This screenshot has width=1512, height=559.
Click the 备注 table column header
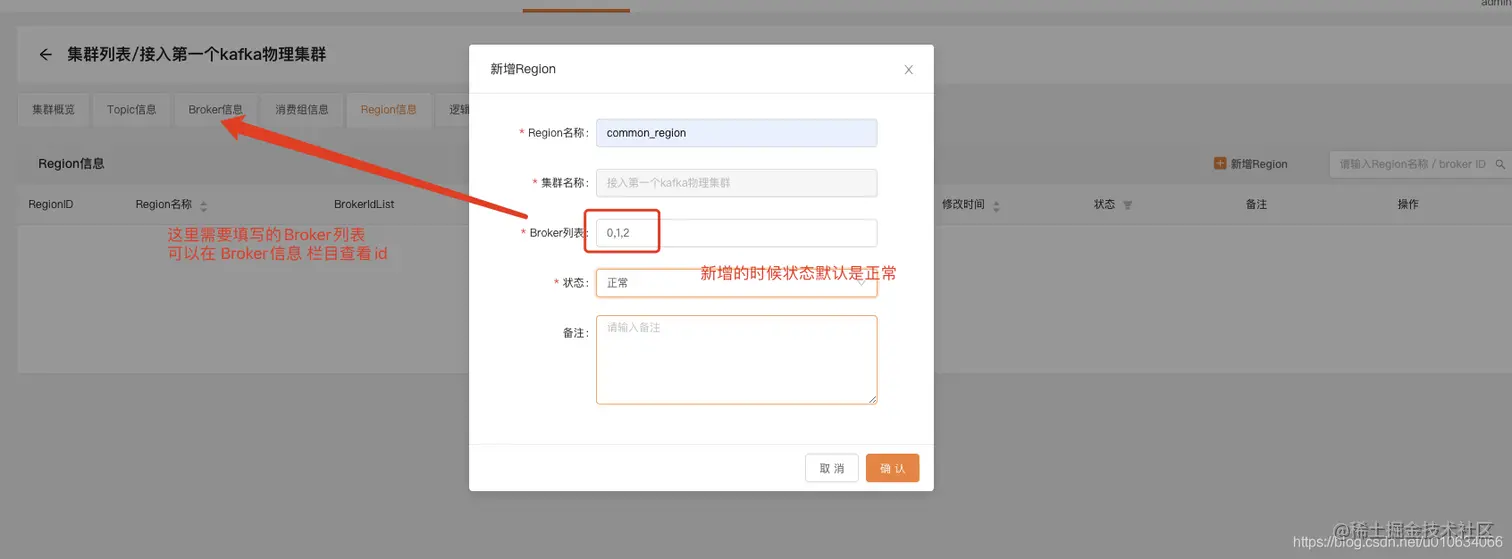click(x=1256, y=204)
